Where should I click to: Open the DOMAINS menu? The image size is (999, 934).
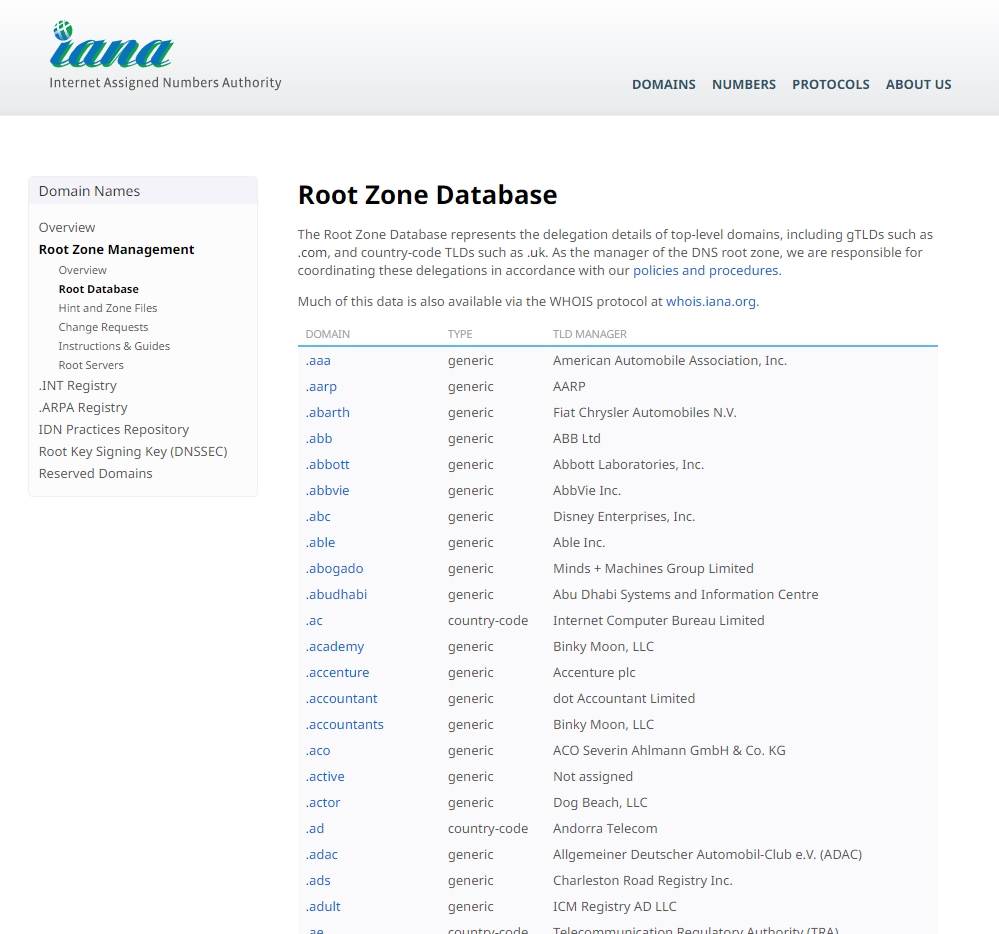point(663,85)
